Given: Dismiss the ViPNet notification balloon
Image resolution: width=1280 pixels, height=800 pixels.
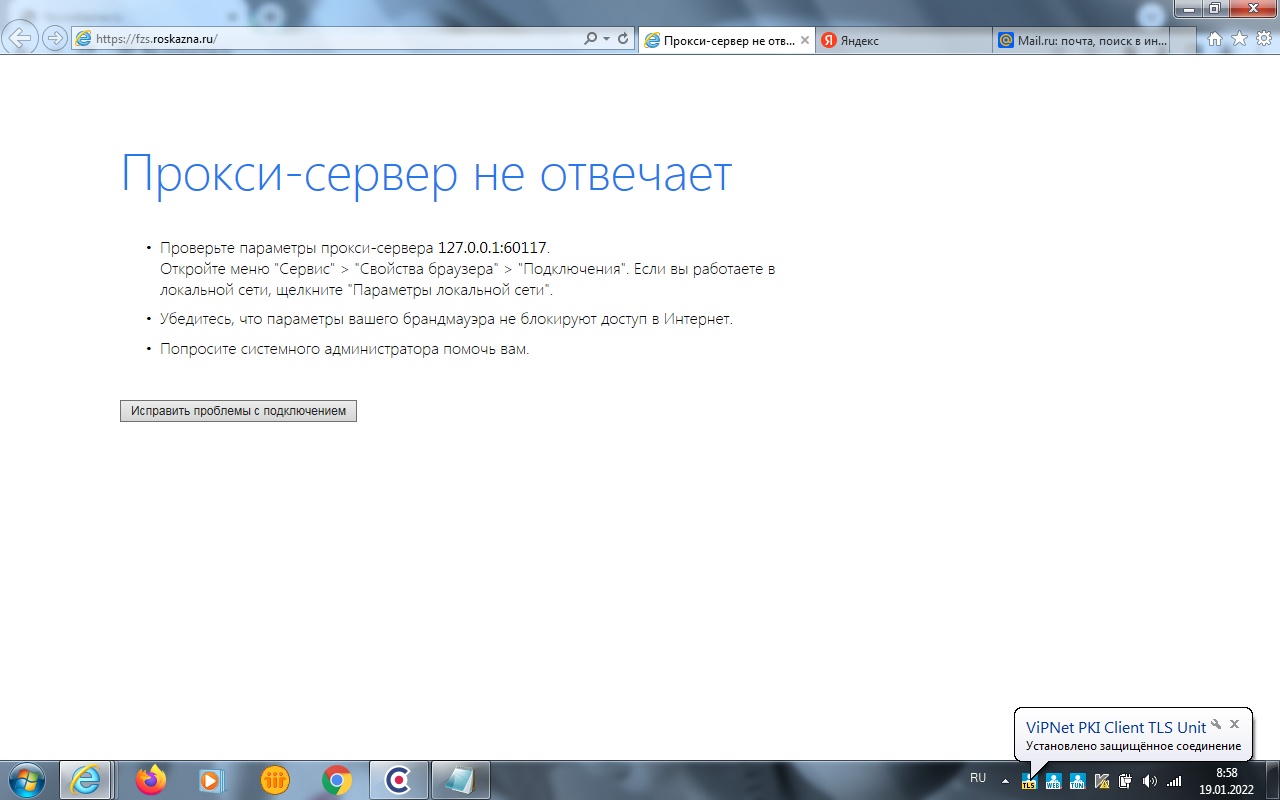Looking at the screenshot, I should coord(1235,724).
